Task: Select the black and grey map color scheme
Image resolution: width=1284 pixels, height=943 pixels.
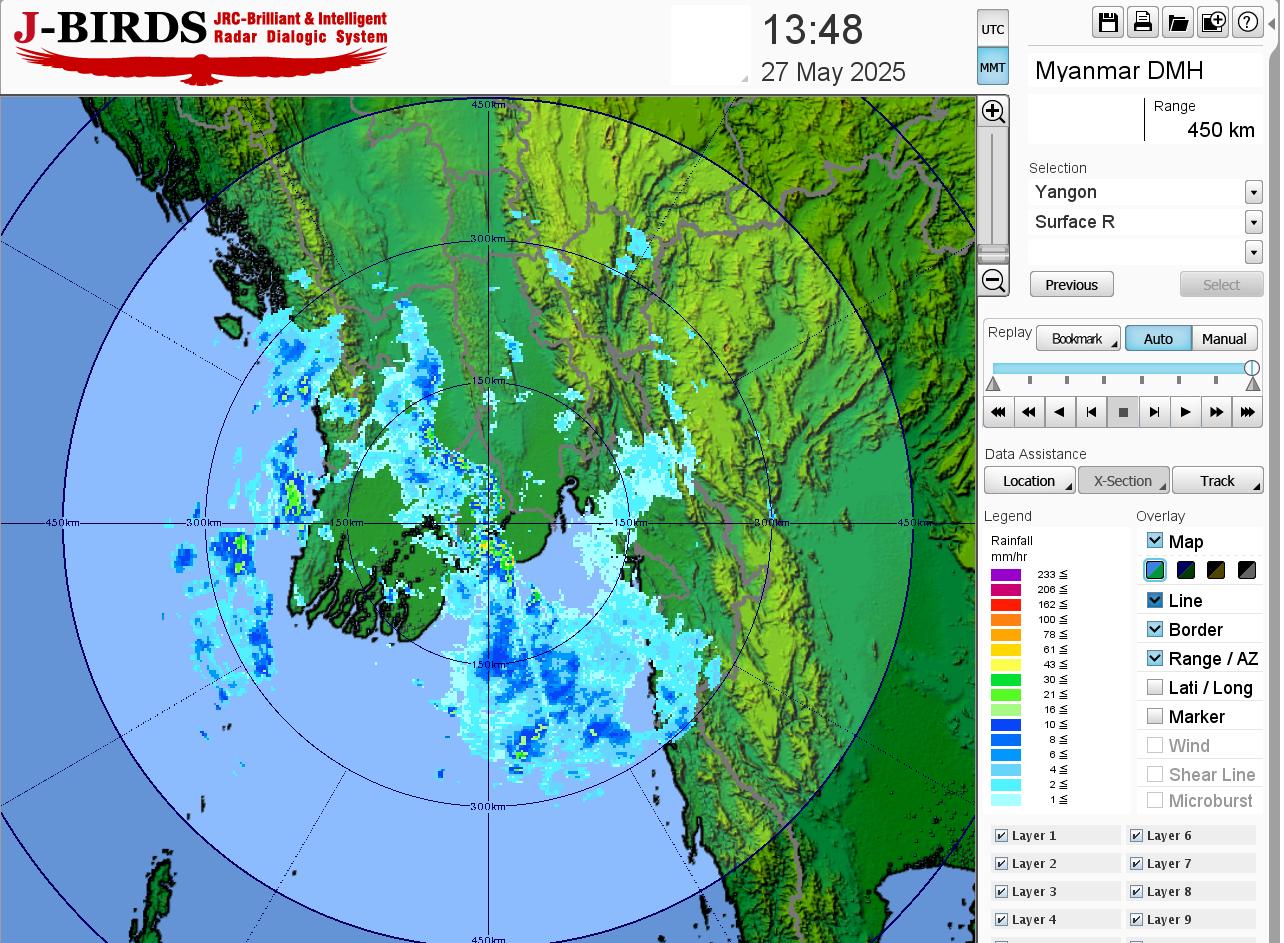Action: click(1247, 570)
